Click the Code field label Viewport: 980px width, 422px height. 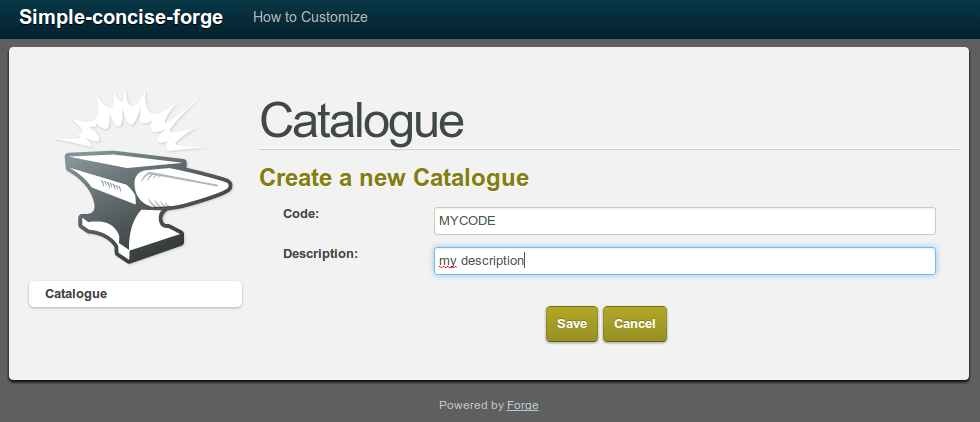coord(301,213)
